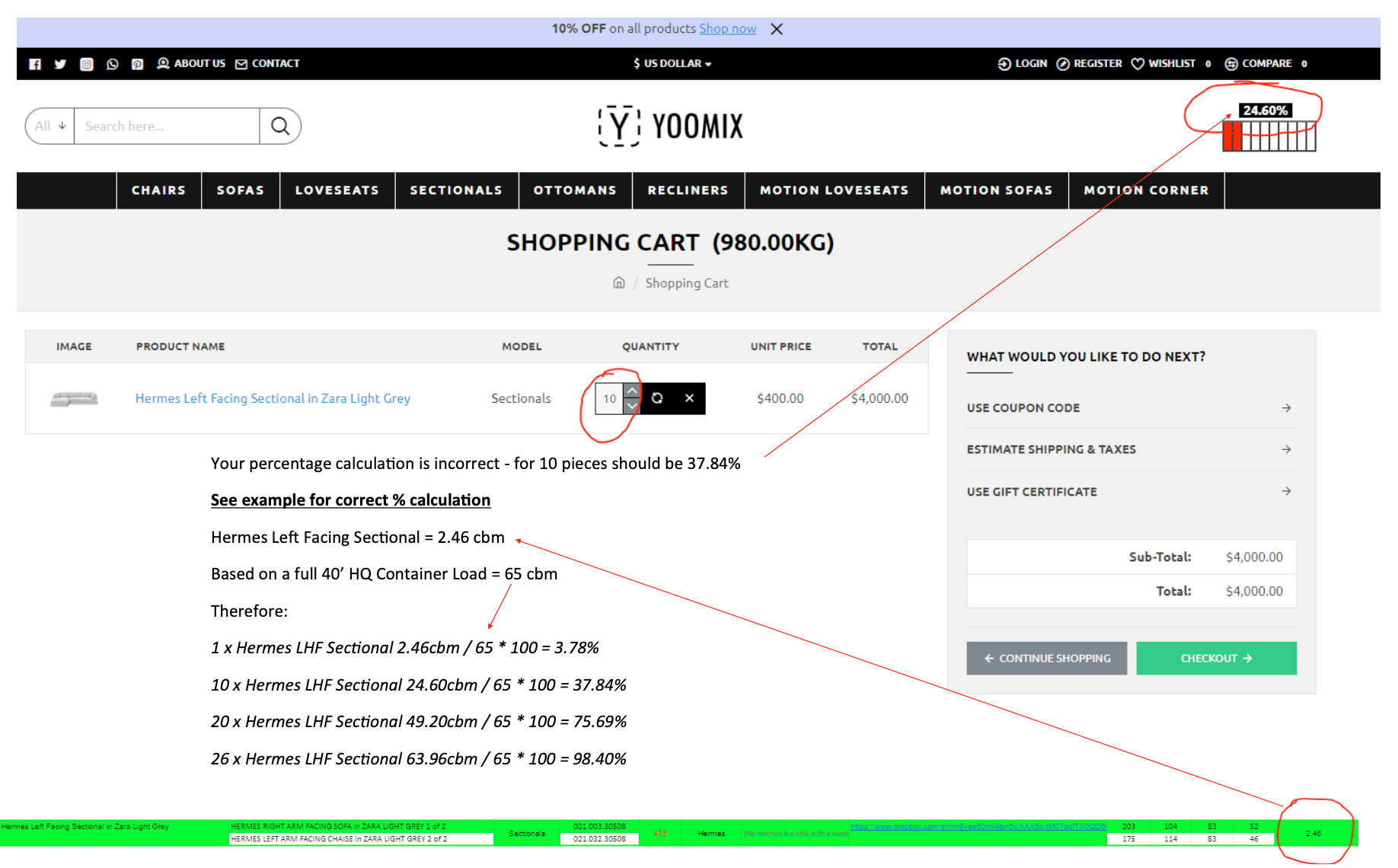The image size is (1398, 868).
Task: Click Login in top bar
Action: point(1023,64)
